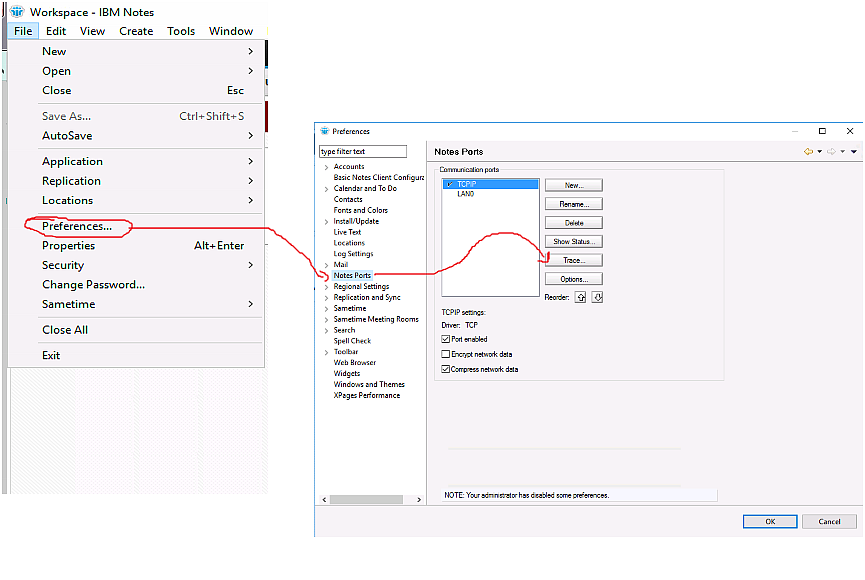Click the tree scrollbar left arrow
Image resolution: width=865 pixels, height=580 pixels.
(x=324, y=499)
